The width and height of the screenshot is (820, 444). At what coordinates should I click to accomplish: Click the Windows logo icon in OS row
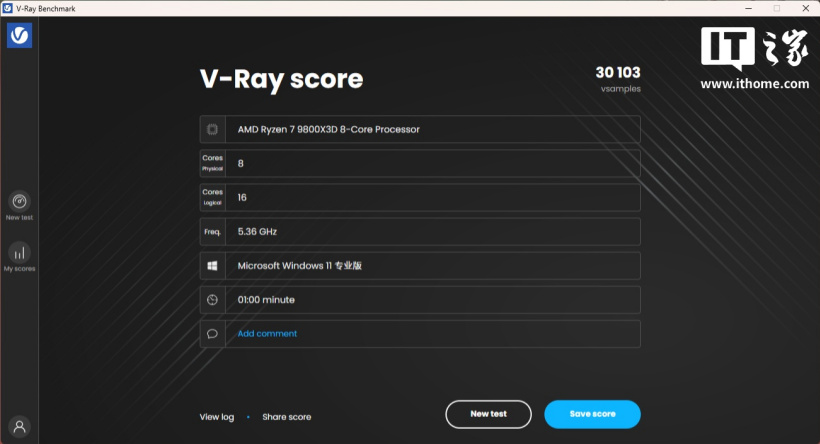click(212, 266)
